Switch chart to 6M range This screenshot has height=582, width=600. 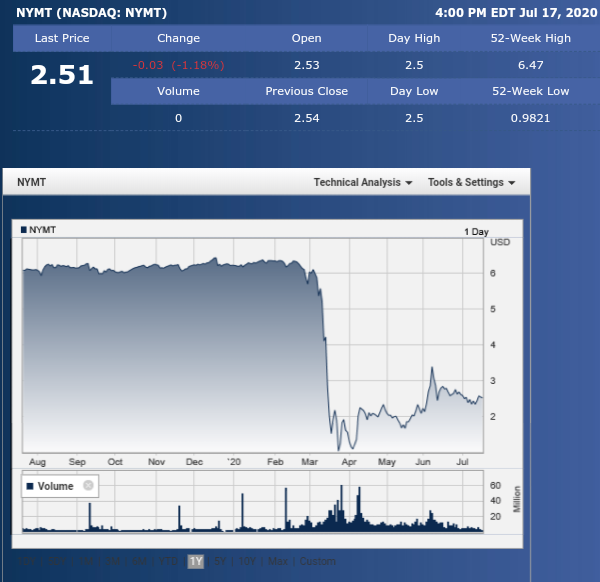[x=139, y=561]
